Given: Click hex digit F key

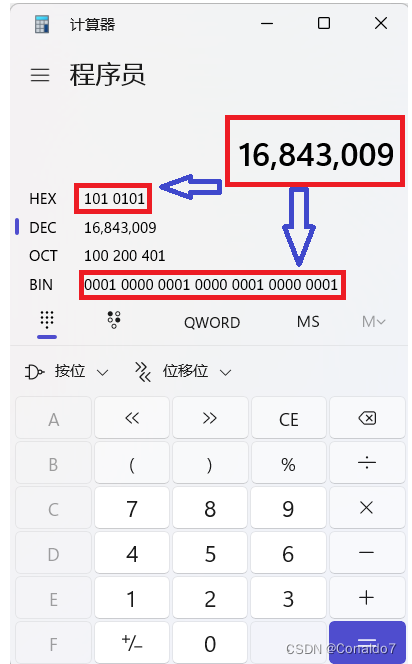Looking at the screenshot, I should tap(53, 642).
